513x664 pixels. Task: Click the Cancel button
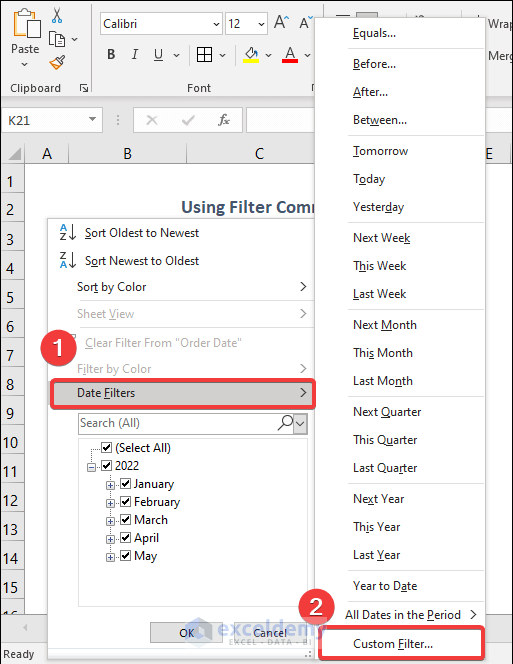(x=270, y=632)
